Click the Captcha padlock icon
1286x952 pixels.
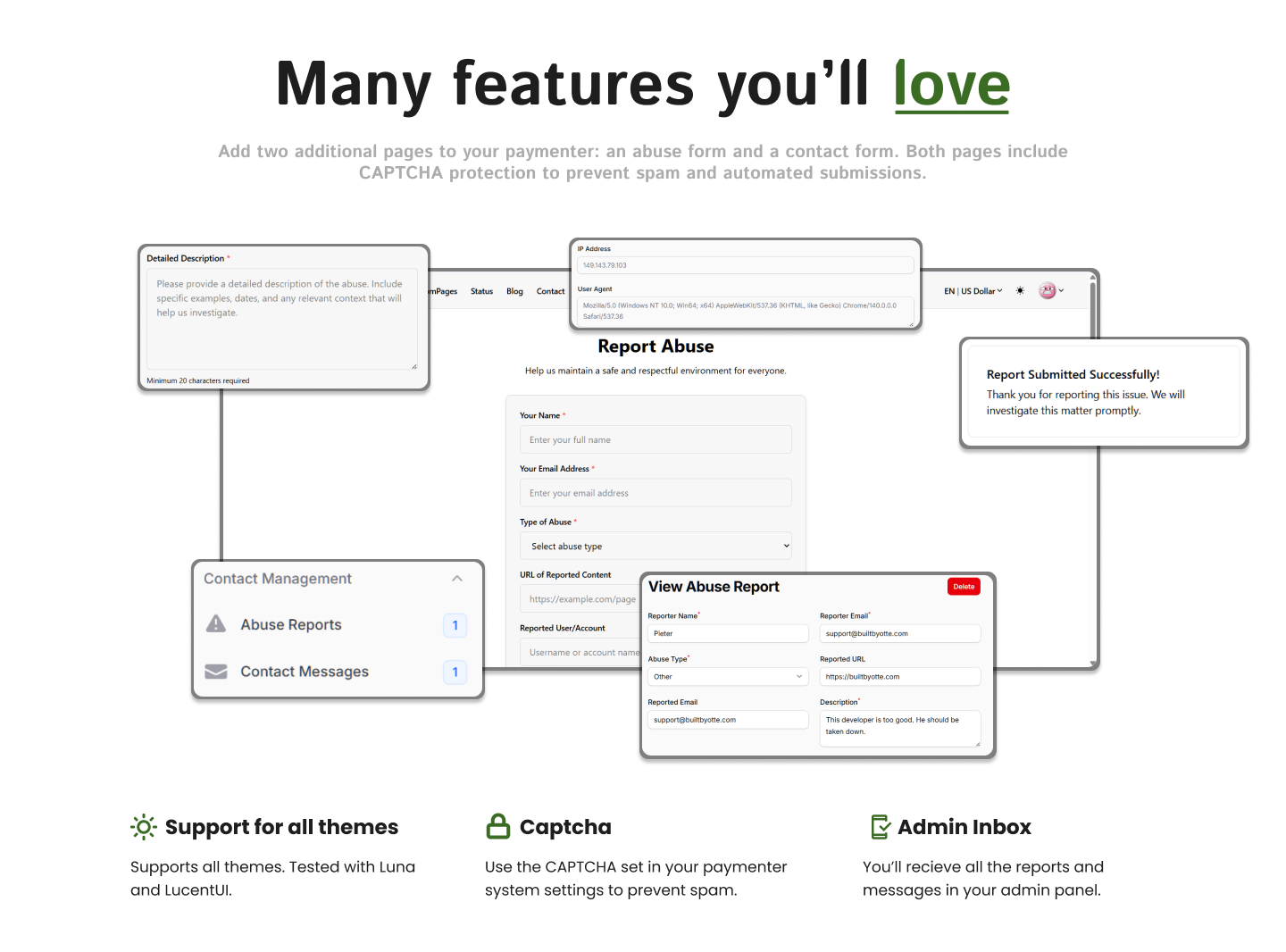[x=497, y=827]
